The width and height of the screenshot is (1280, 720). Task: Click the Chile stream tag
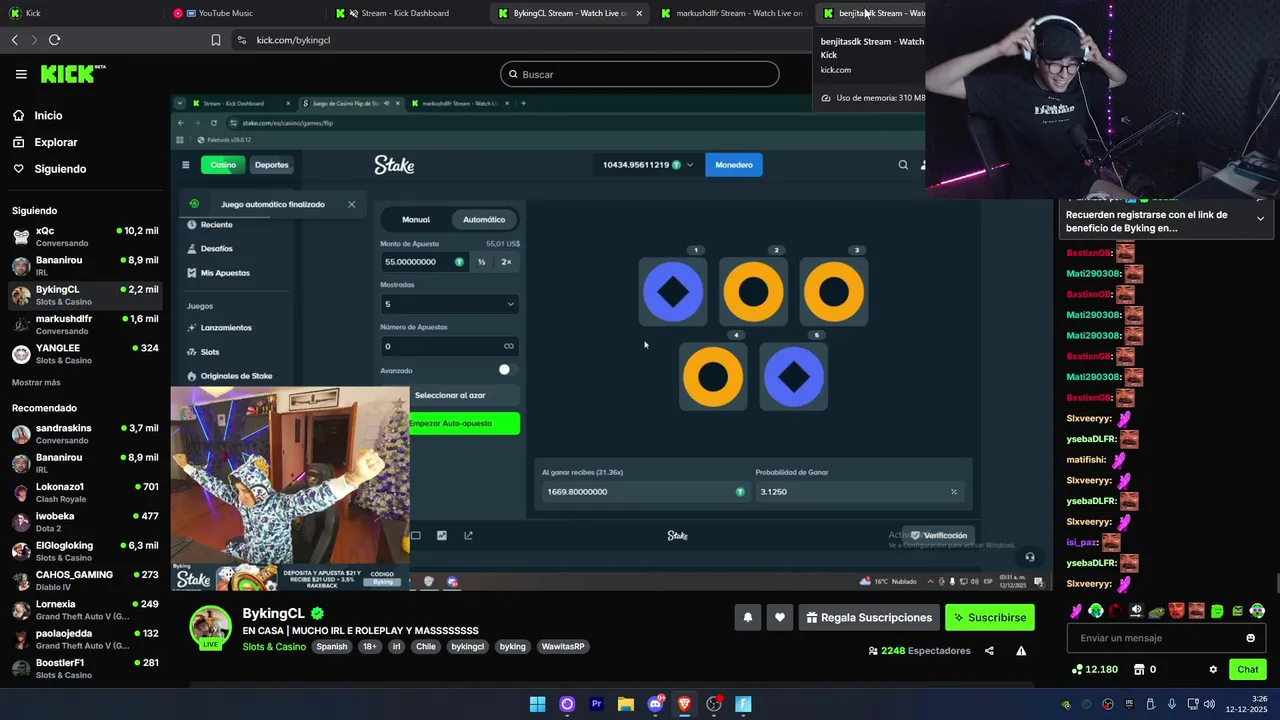coord(426,647)
